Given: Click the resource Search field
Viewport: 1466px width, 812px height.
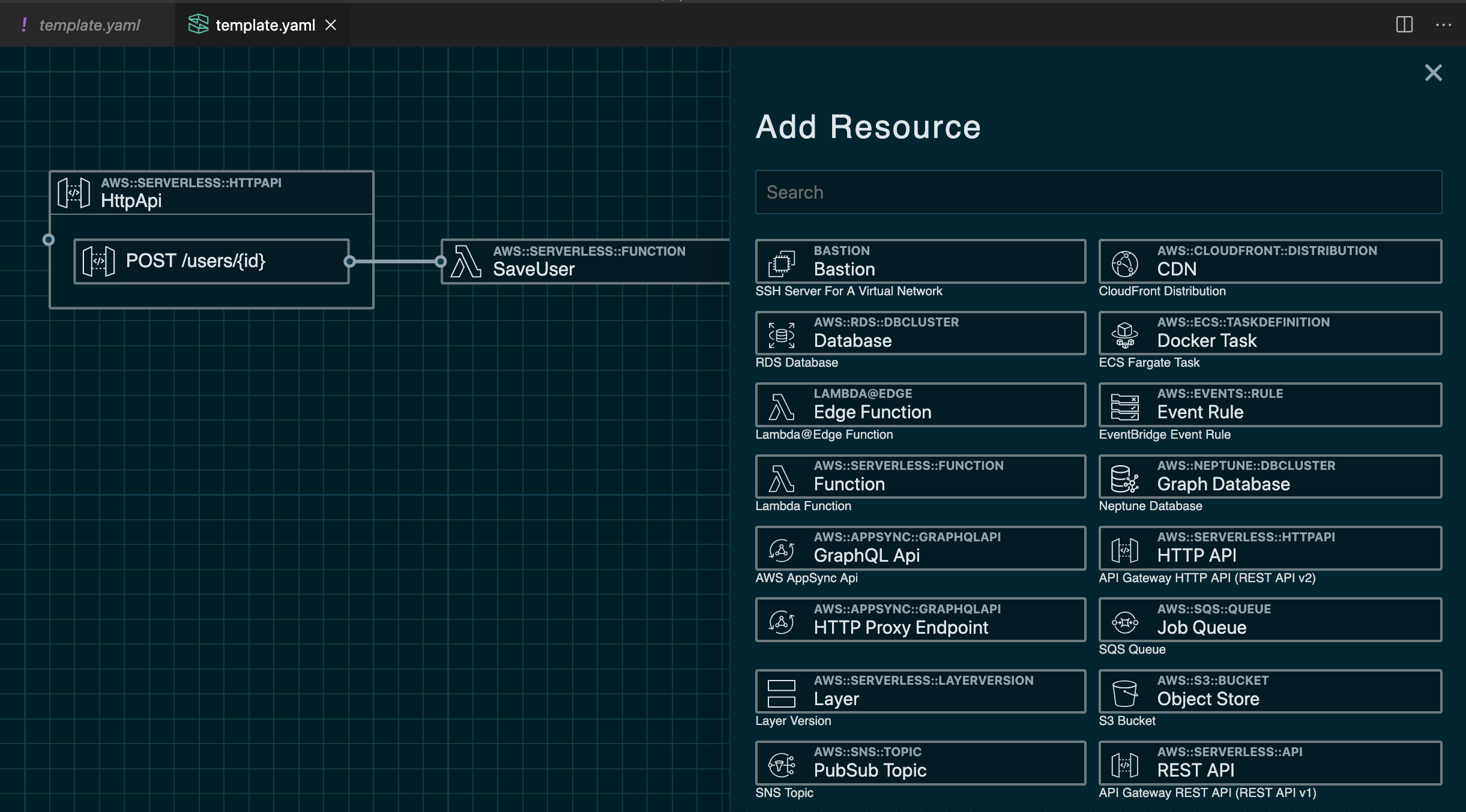Looking at the screenshot, I should click(x=1097, y=192).
